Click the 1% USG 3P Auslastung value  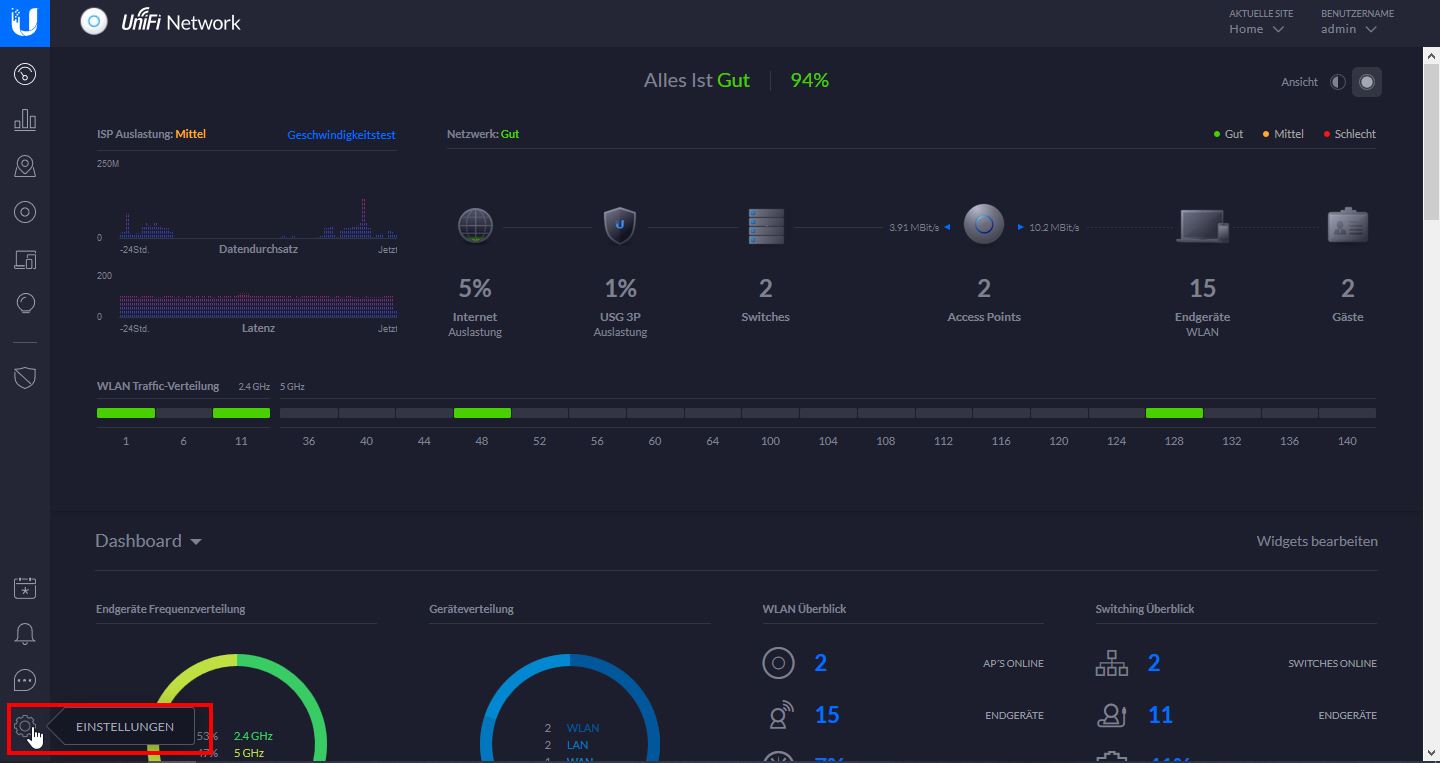(x=620, y=289)
